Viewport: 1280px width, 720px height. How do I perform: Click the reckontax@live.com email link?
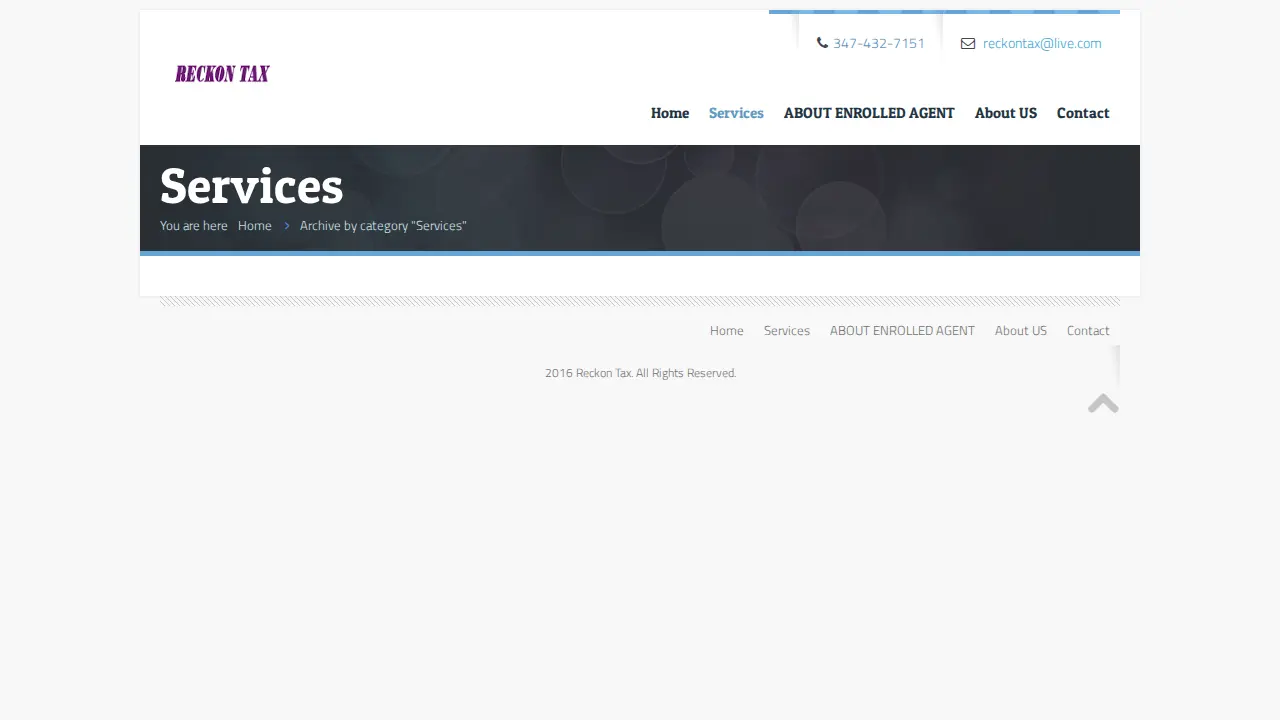pos(1042,43)
